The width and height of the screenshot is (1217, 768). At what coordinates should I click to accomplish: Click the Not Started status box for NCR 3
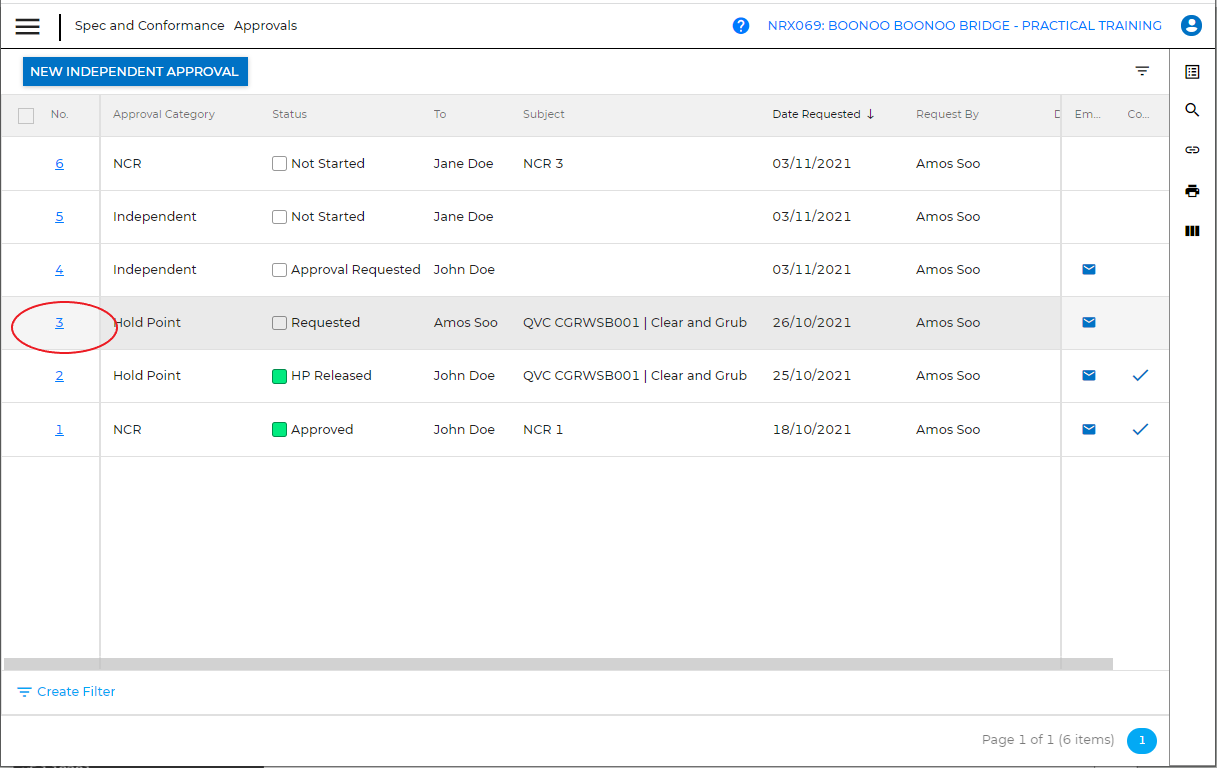280,163
